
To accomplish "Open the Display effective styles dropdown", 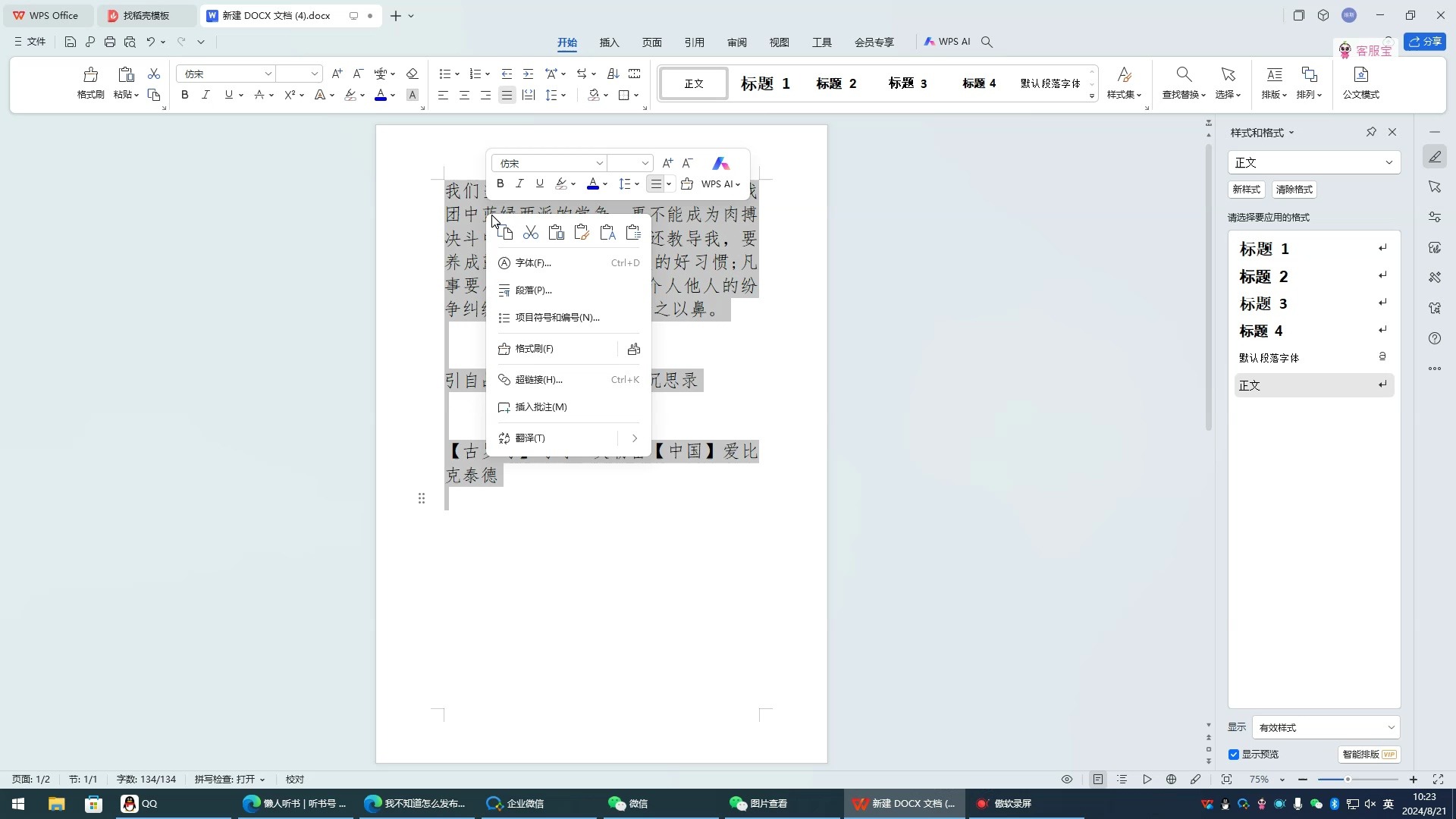I will tap(1325, 727).
